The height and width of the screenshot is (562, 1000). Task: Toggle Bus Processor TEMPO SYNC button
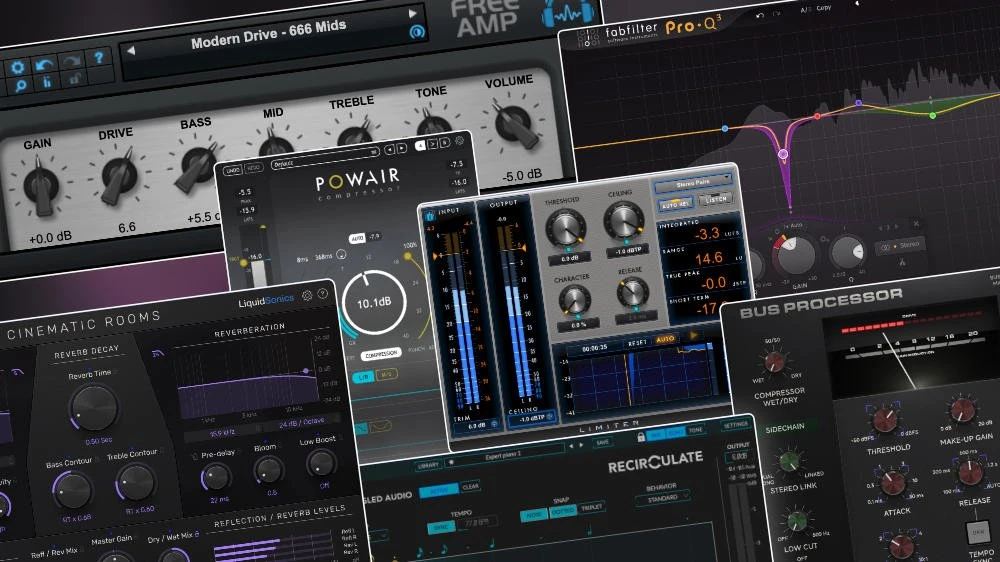pyautogui.click(x=977, y=532)
